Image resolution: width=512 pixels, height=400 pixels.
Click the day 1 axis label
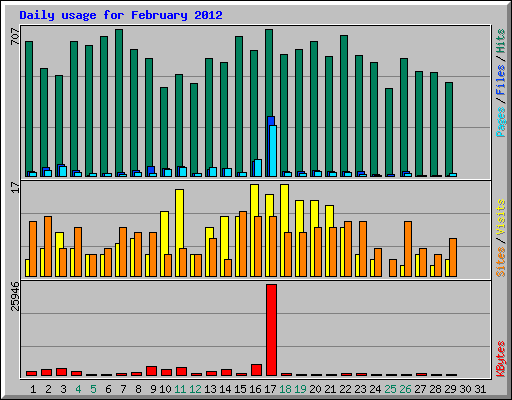(x=33, y=389)
